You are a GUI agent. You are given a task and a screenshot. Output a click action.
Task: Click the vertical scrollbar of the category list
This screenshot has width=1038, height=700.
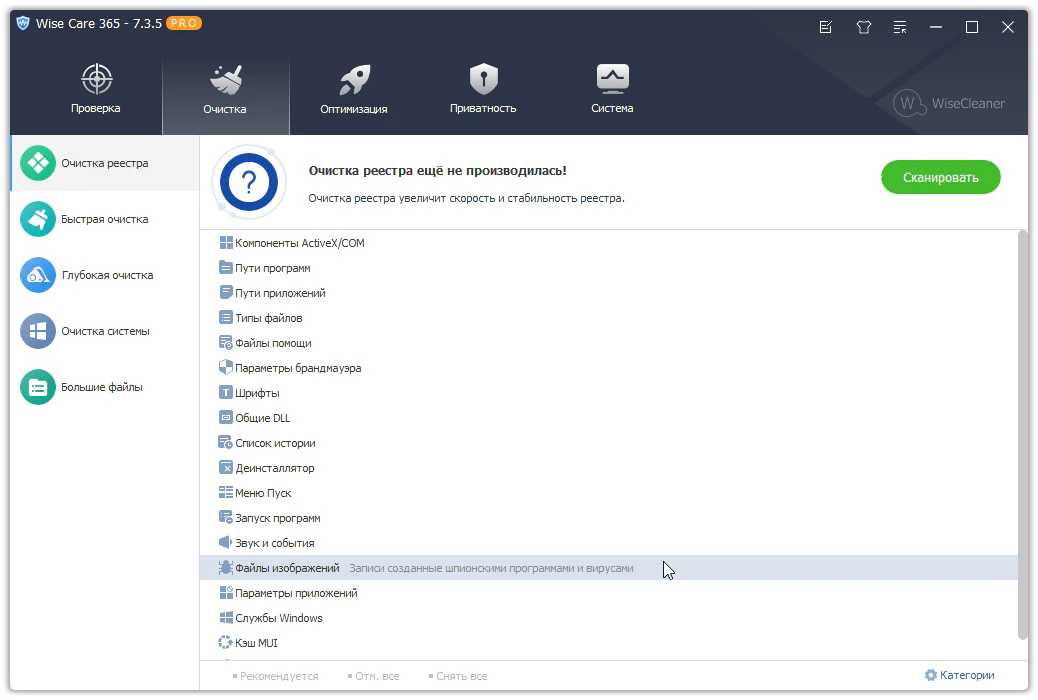pyautogui.click(x=1022, y=430)
